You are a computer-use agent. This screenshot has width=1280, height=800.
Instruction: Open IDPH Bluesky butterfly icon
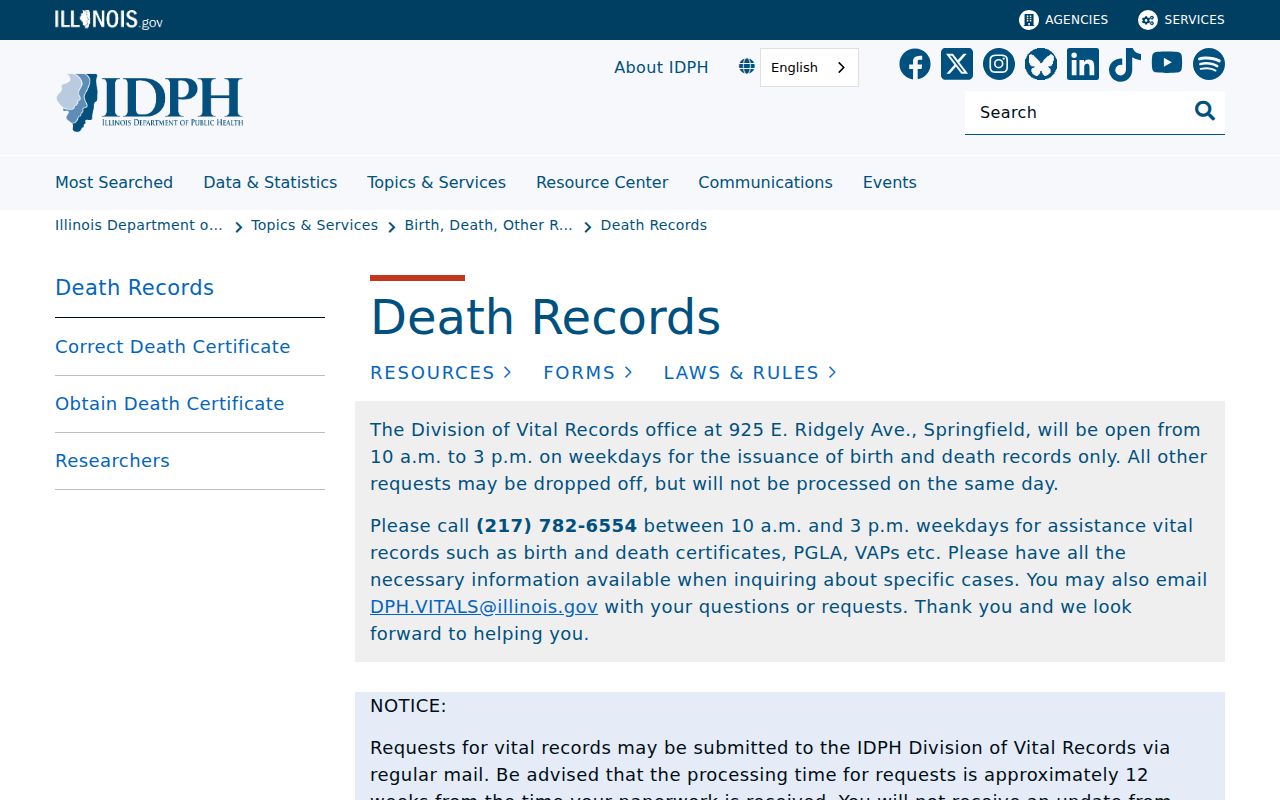point(1041,64)
